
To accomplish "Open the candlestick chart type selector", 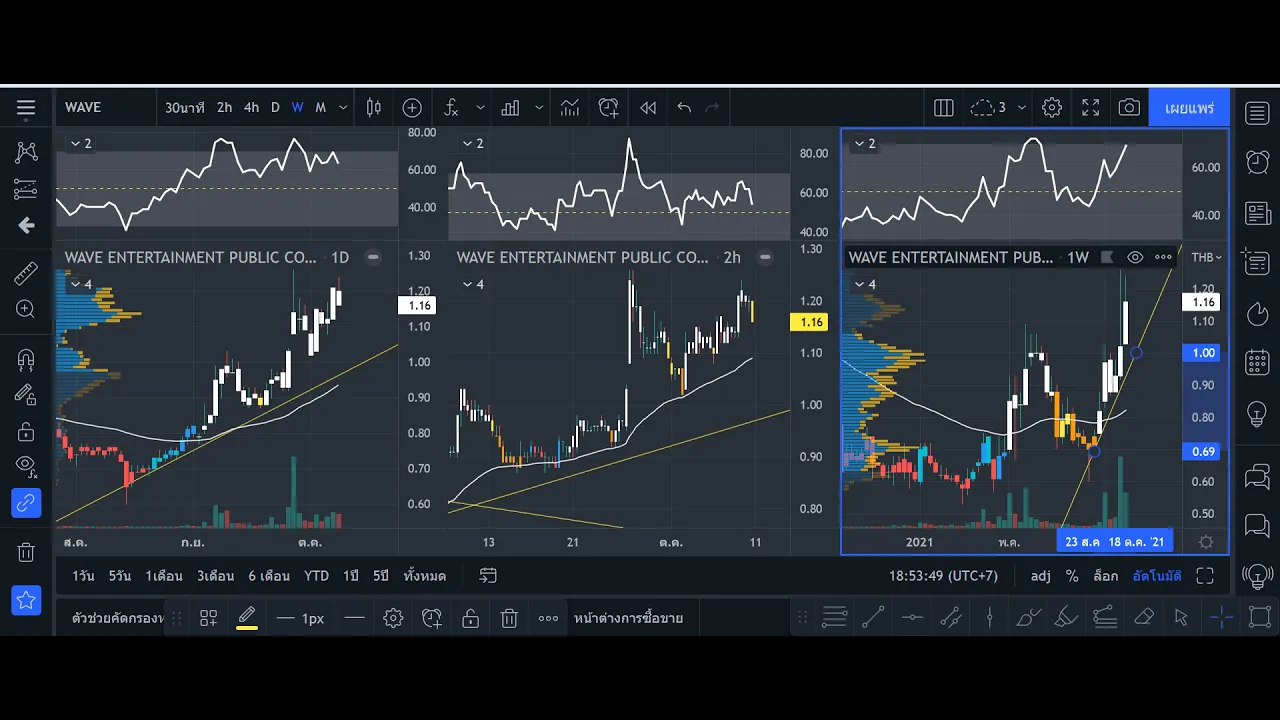I will click(x=374, y=108).
